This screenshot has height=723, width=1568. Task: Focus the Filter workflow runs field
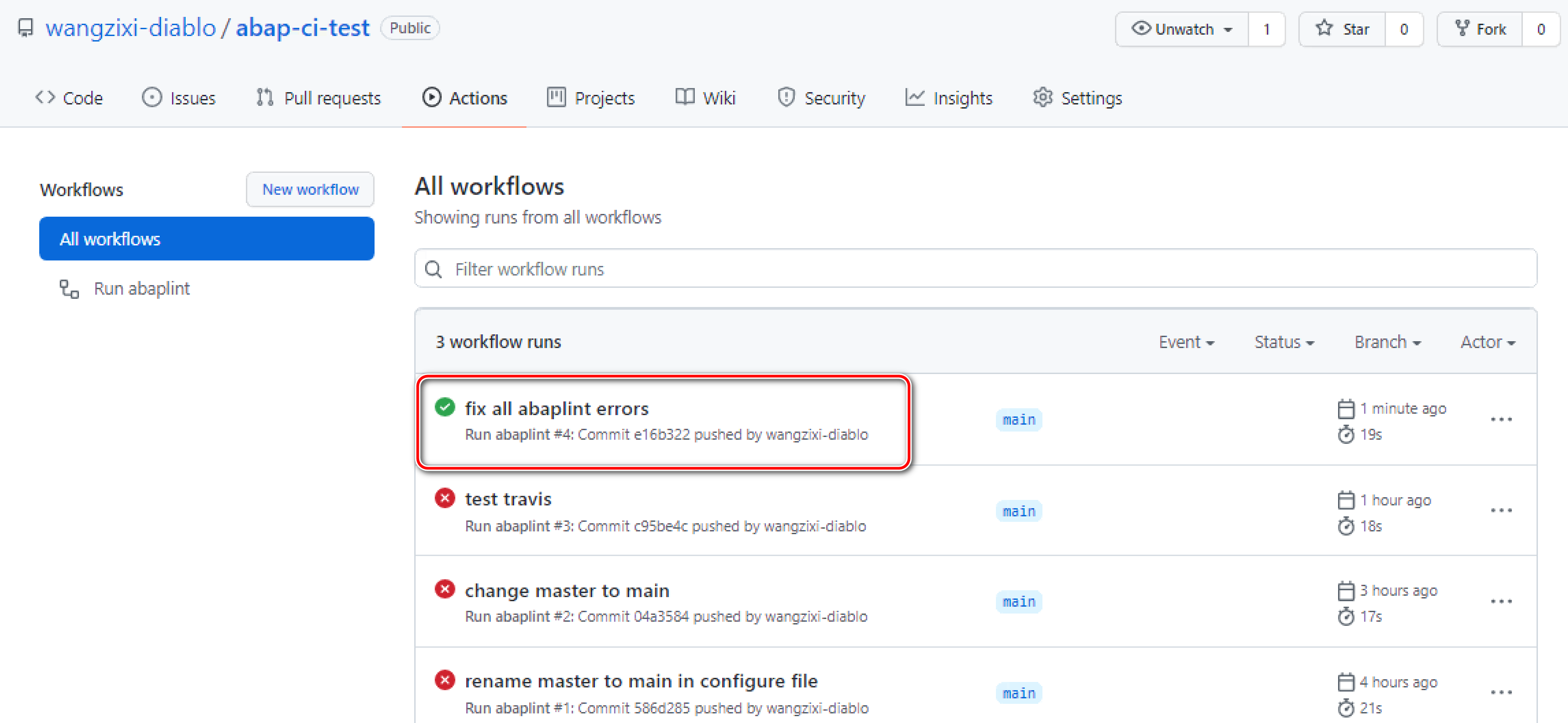pos(974,269)
